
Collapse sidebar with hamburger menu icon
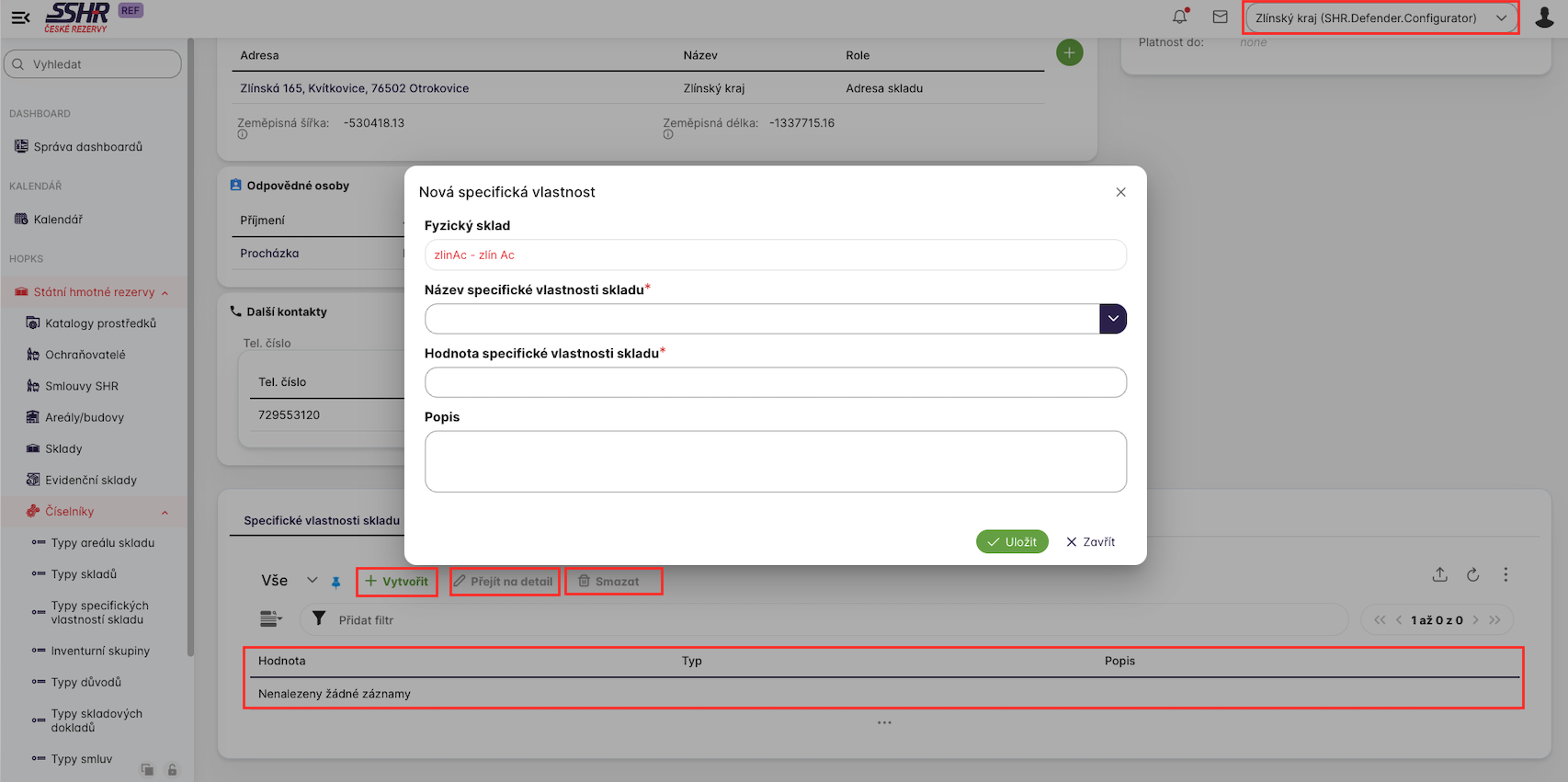[x=20, y=17]
